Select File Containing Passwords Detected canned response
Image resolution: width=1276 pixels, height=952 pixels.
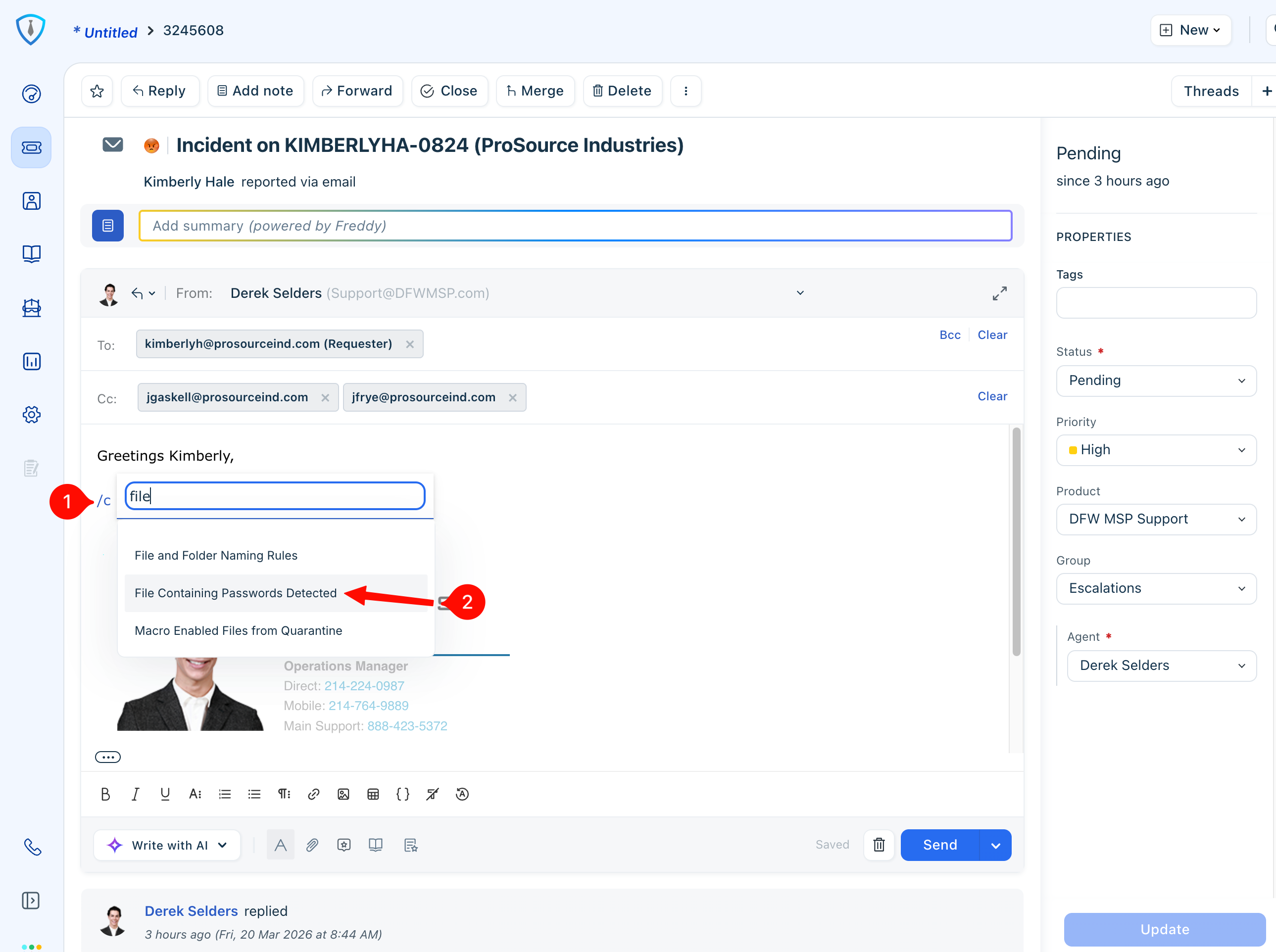coord(235,593)
